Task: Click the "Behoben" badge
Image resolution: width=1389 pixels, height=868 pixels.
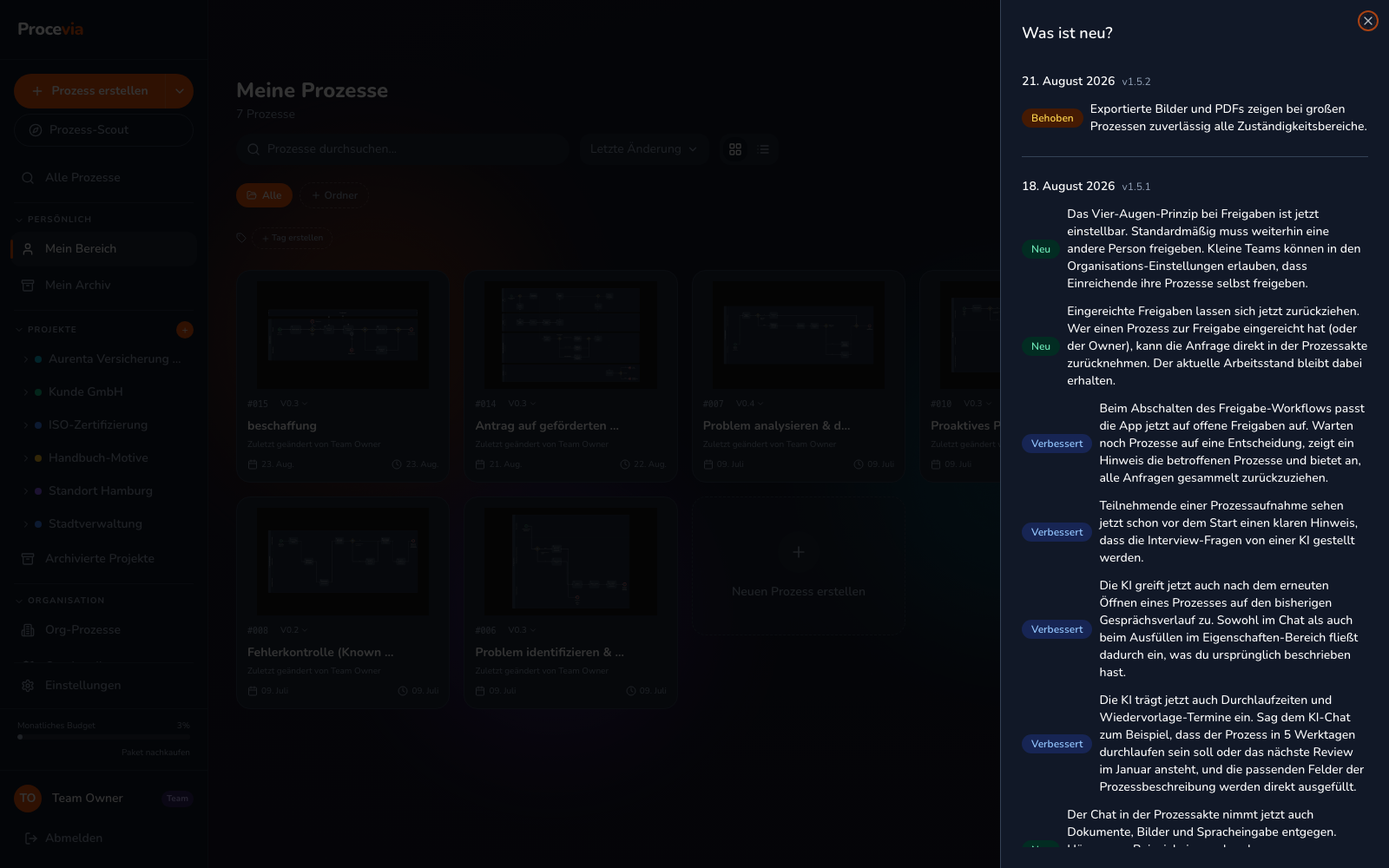Action: click(x=1052, y=118)
